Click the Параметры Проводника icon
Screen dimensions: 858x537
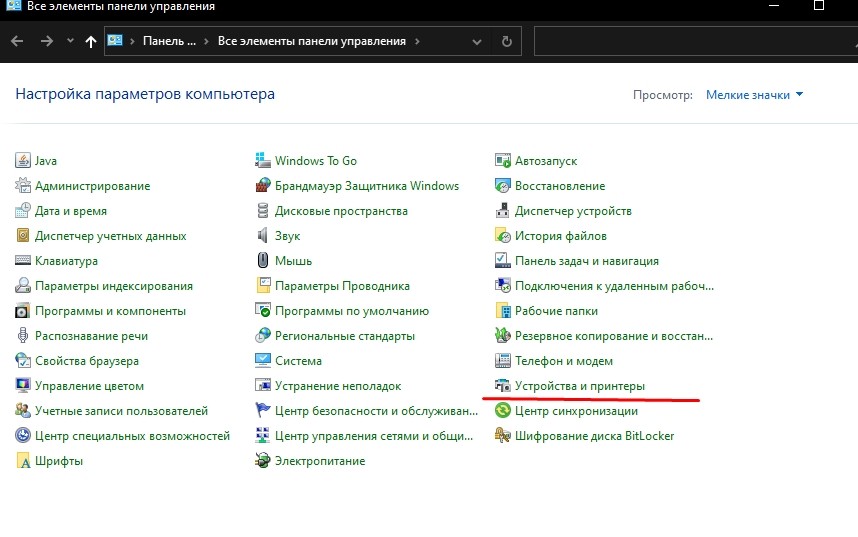pos(263,286)
